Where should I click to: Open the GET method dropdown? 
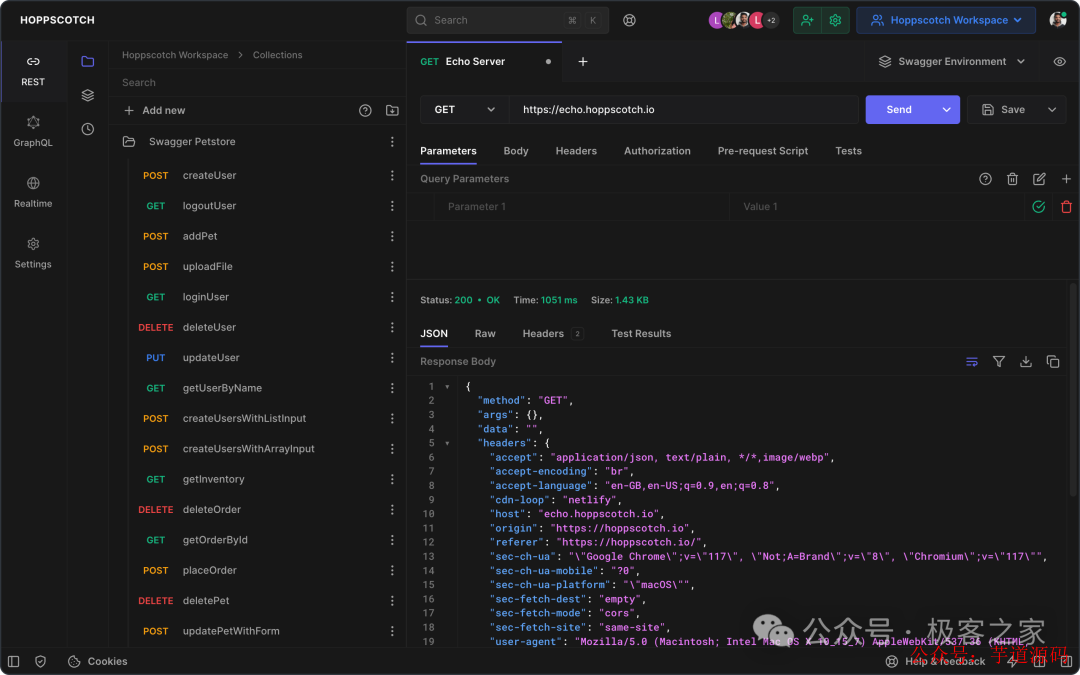(465, 110)
